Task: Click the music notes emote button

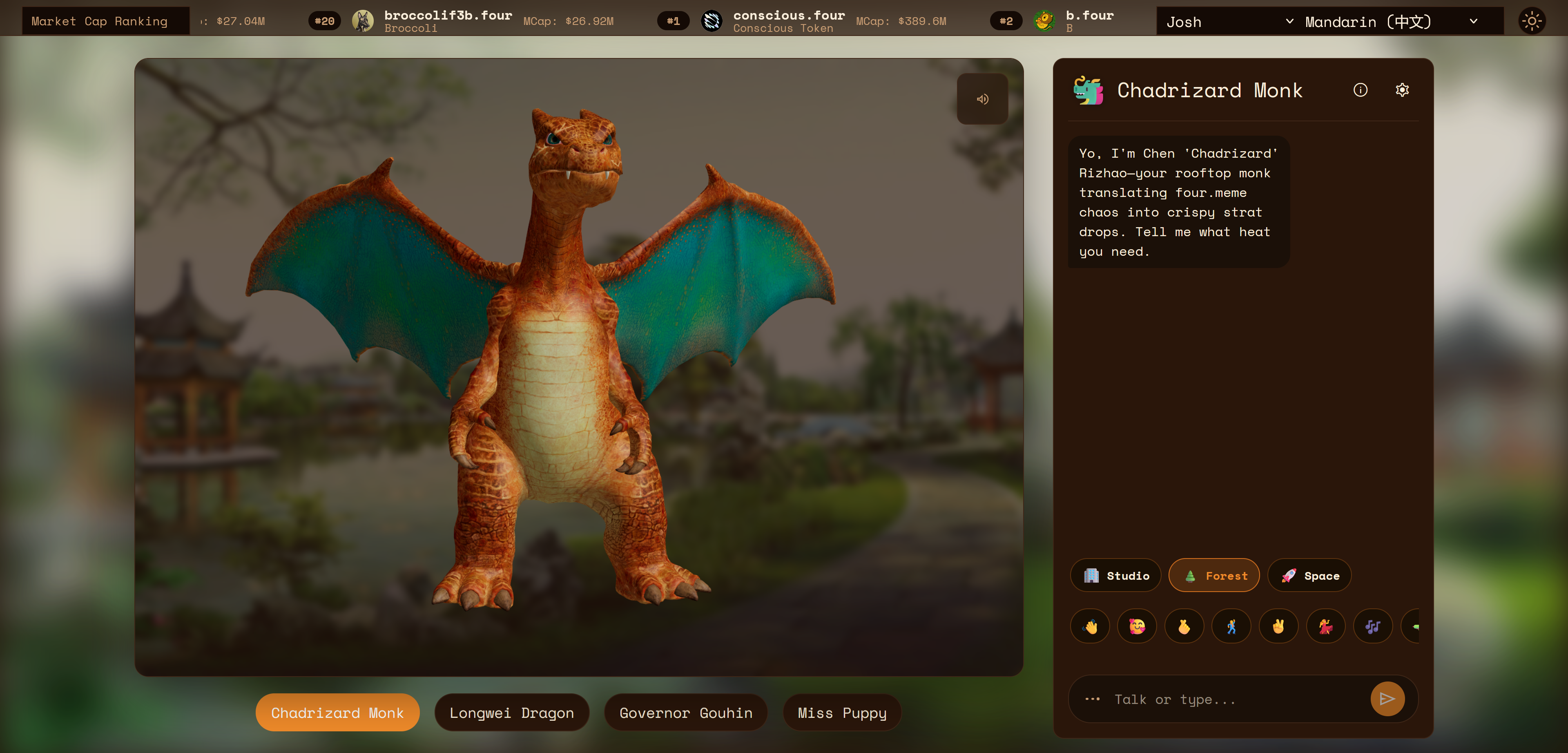Action: pos(1373,626)
